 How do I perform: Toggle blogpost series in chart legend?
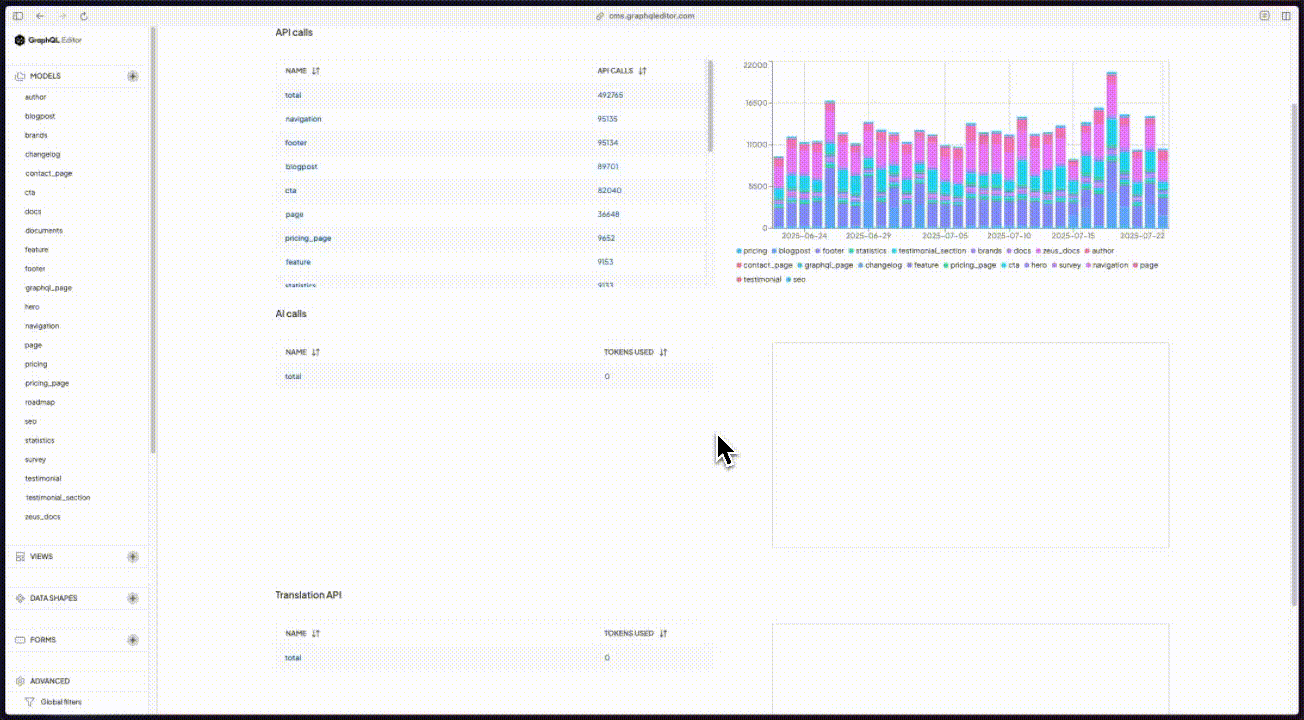[x=791, y=251]
